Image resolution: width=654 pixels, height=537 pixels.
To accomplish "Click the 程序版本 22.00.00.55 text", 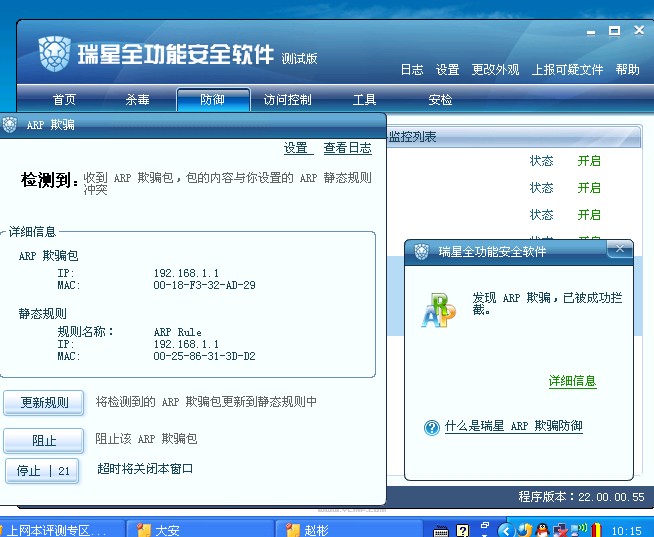I will (581, 497).
